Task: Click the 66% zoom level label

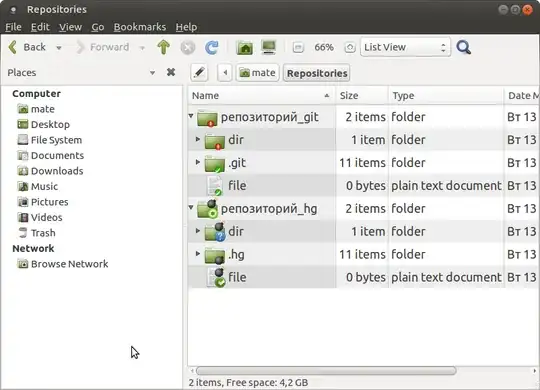Action: pos(324,47)
